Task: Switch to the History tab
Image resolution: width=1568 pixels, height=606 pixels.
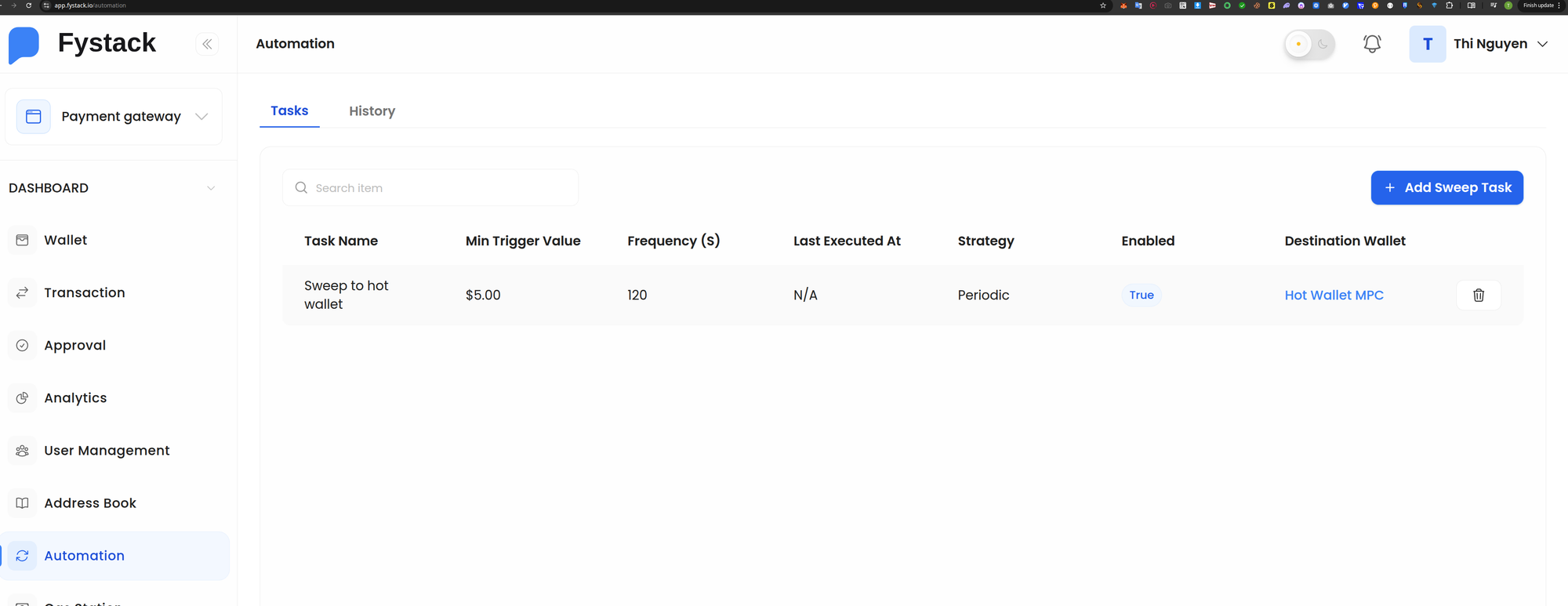Action: (372, 111)
